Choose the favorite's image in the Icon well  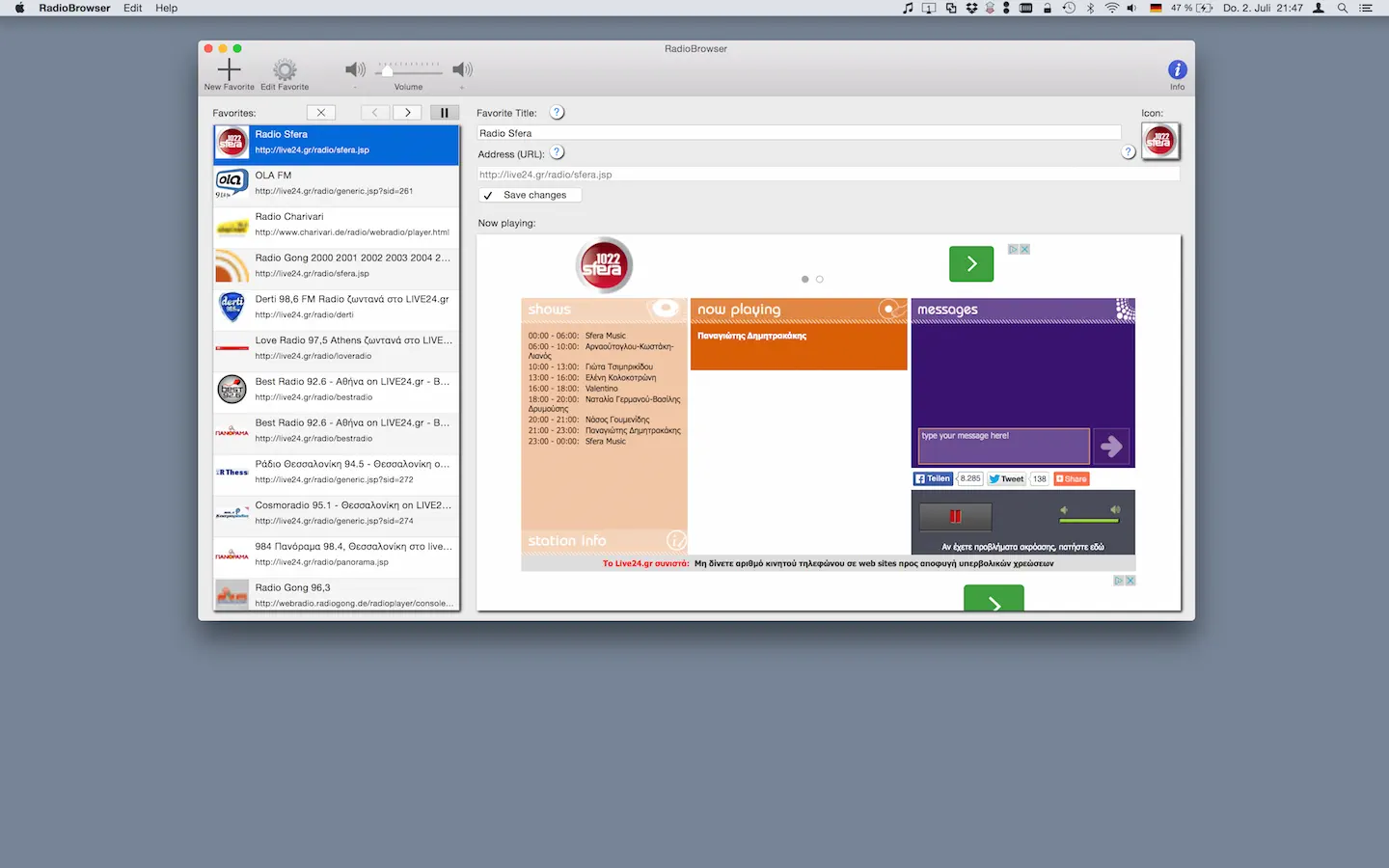pos(1160,142)
